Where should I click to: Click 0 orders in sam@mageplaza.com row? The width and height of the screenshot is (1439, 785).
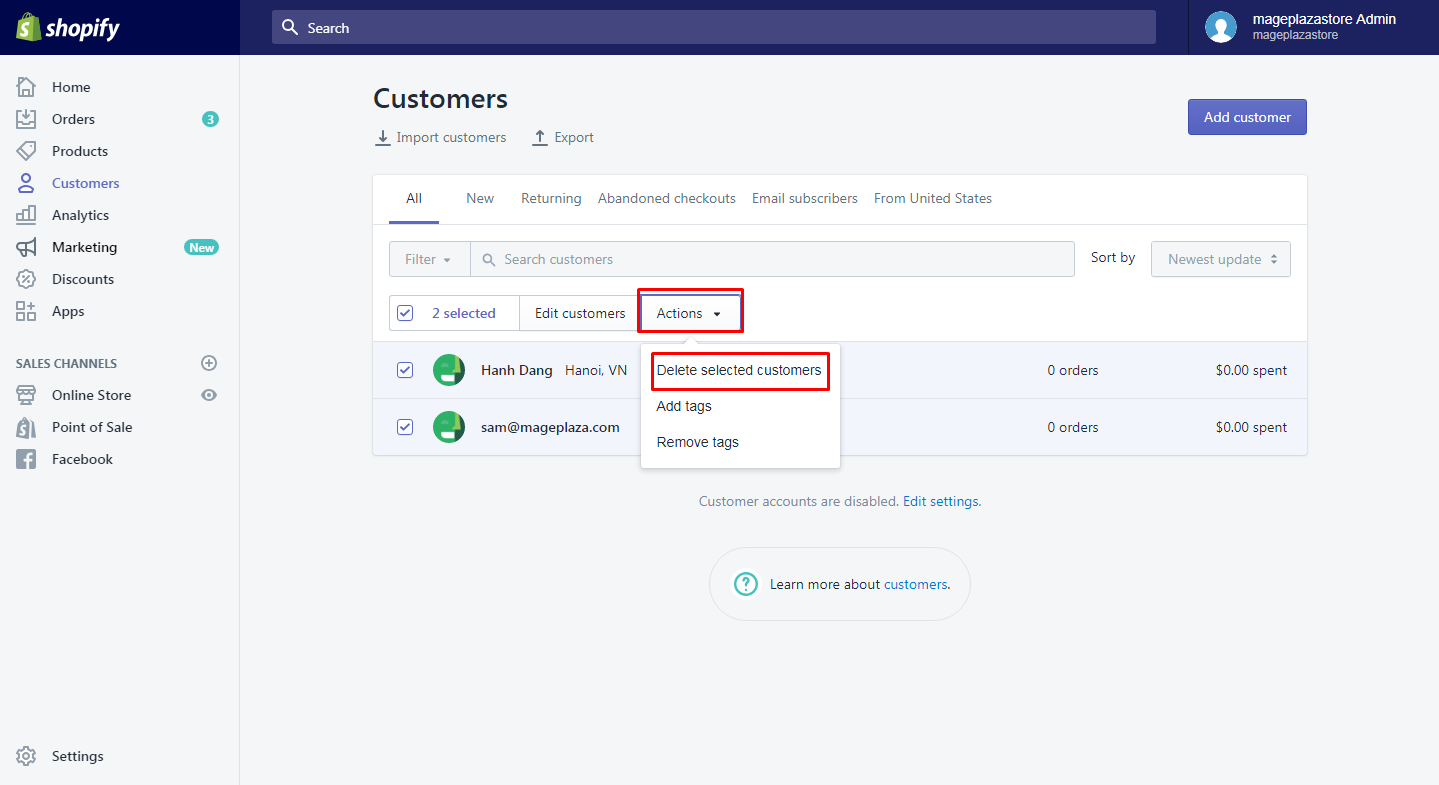point(1073,427)
